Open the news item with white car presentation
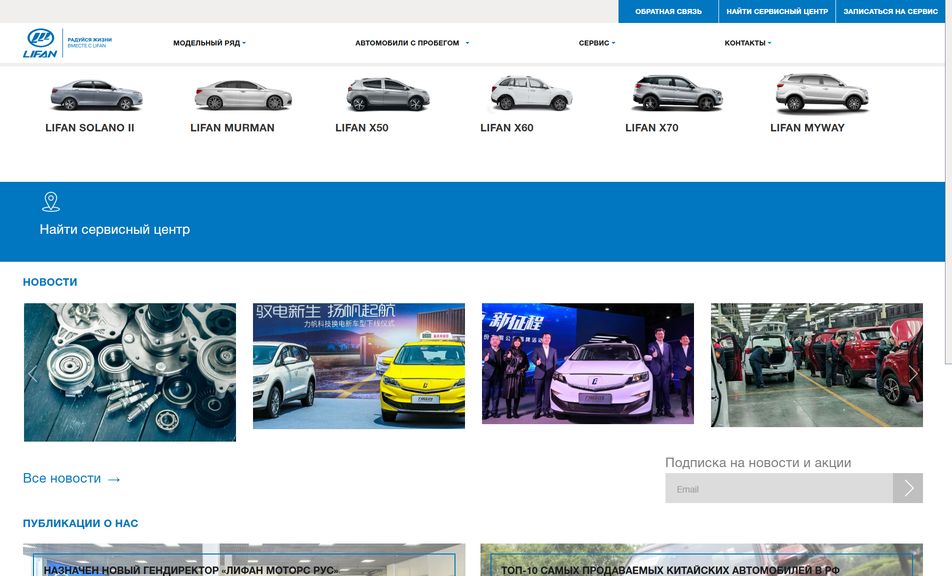This screenshot has height=576, width=952. tap(588, 364)
